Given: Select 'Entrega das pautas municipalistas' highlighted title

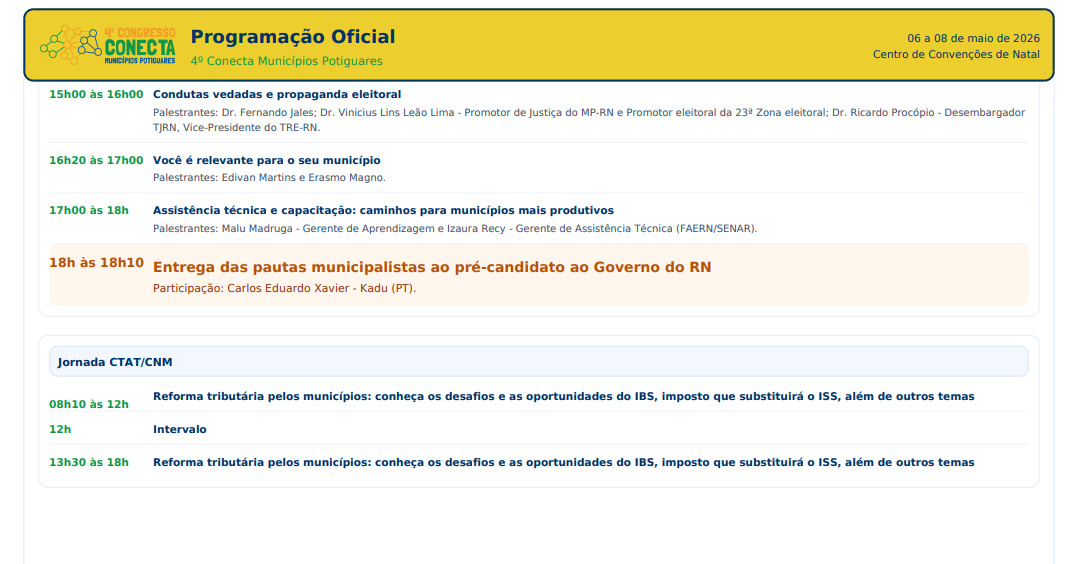Looking at the screenshot, I should [x=432, y=267].
